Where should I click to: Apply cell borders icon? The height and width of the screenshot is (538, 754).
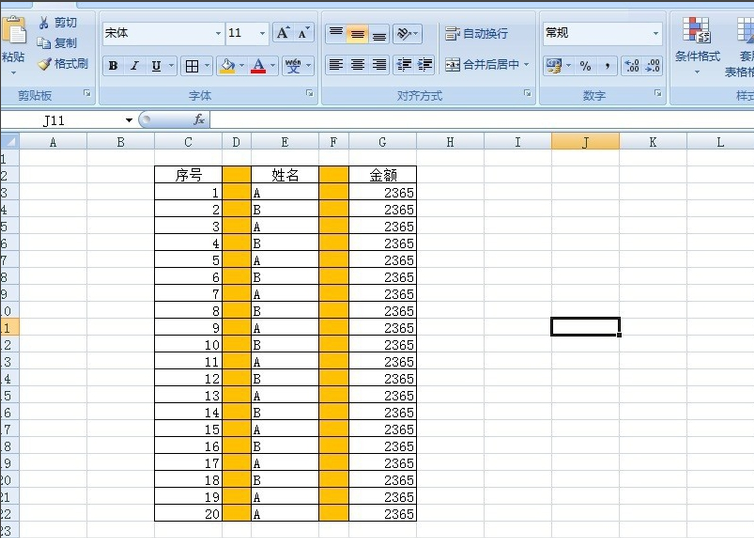coord(192,66)
